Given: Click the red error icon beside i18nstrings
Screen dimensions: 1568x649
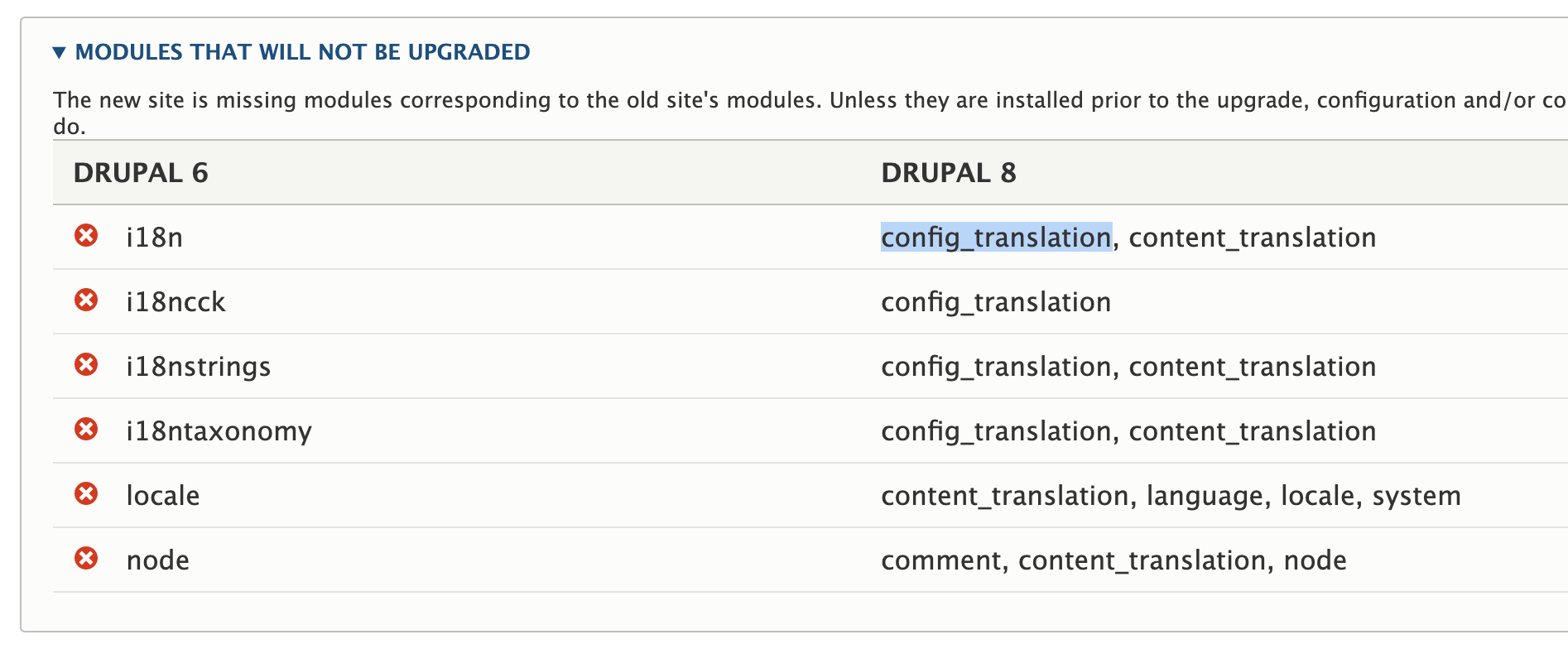Looking at the screenshot, I should coord(86,365).
